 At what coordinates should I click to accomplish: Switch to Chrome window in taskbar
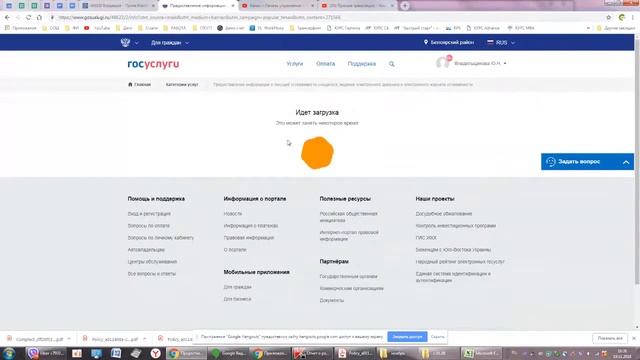[186, 353]
